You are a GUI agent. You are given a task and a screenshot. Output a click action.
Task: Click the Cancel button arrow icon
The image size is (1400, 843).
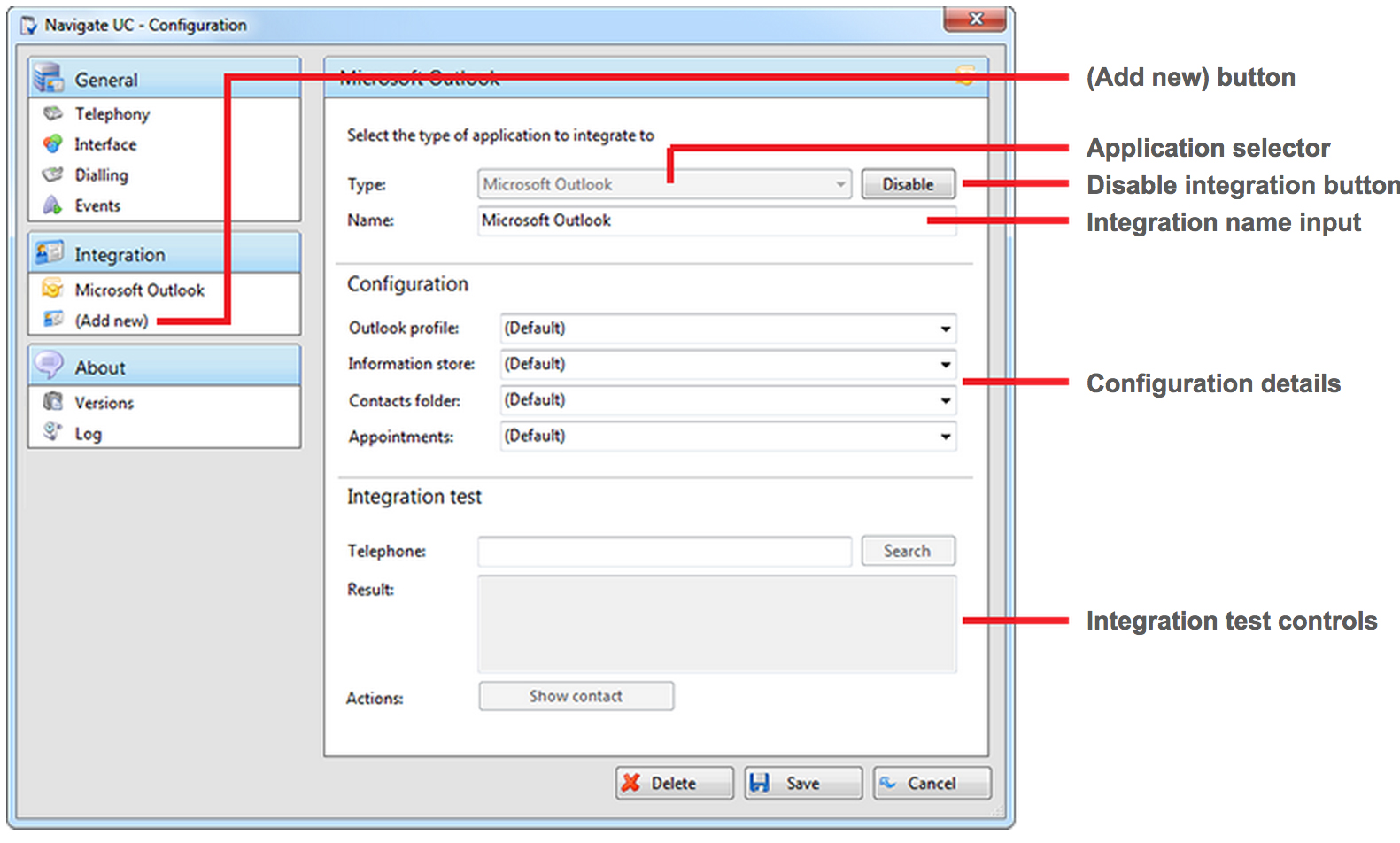887,783
